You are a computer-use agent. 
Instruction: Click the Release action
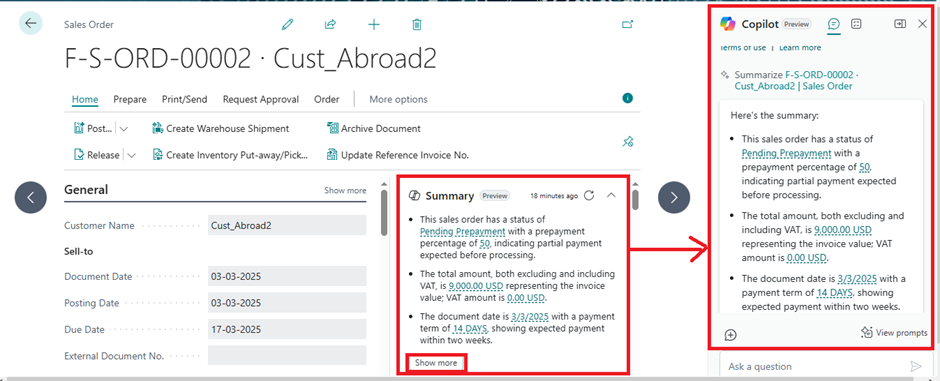coord(97,155)
